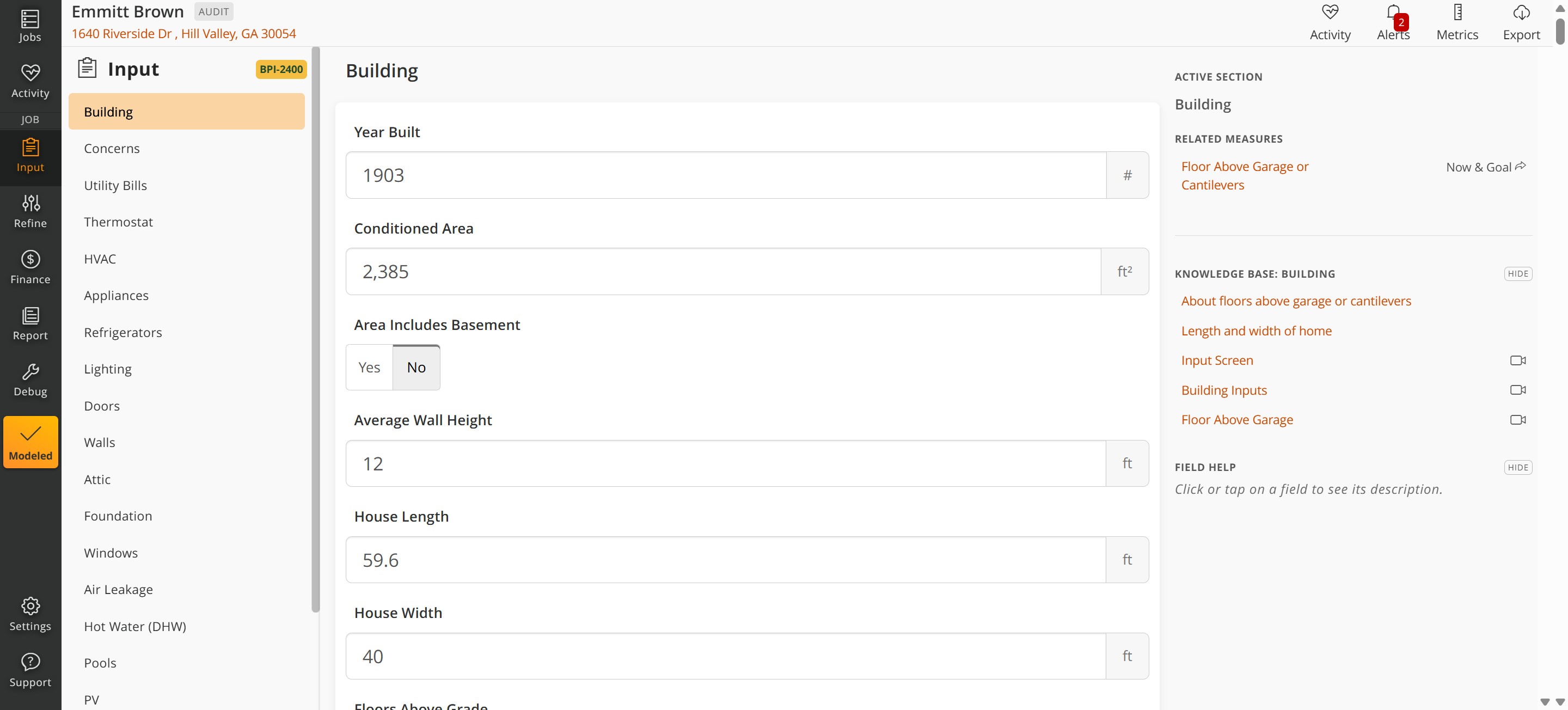The image size is (1568, 710).
Task: Hide the Knowledge Base section
Action: coord(1517,273)
